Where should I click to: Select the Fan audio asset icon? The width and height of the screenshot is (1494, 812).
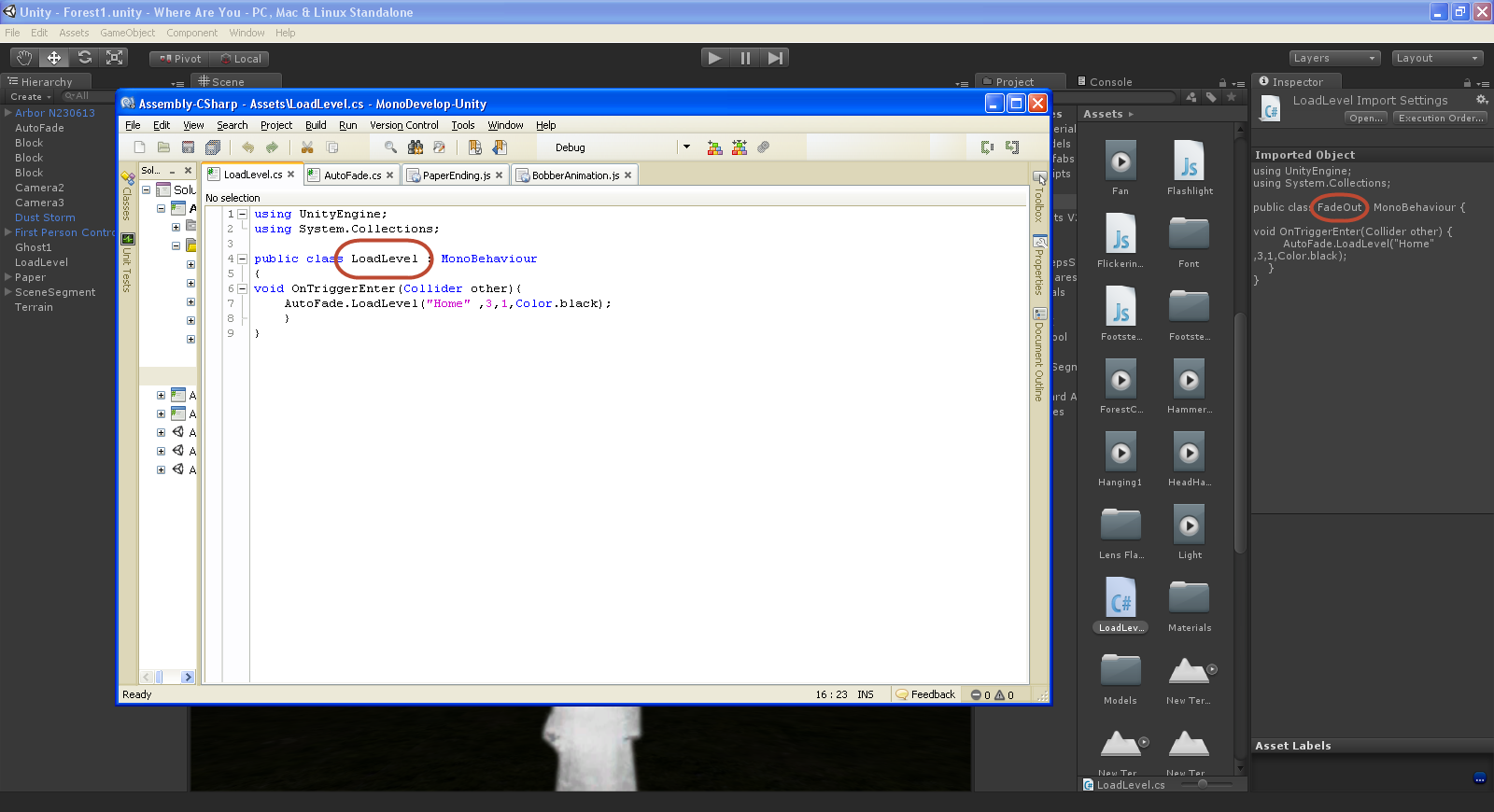click(x=1120, y=161)
